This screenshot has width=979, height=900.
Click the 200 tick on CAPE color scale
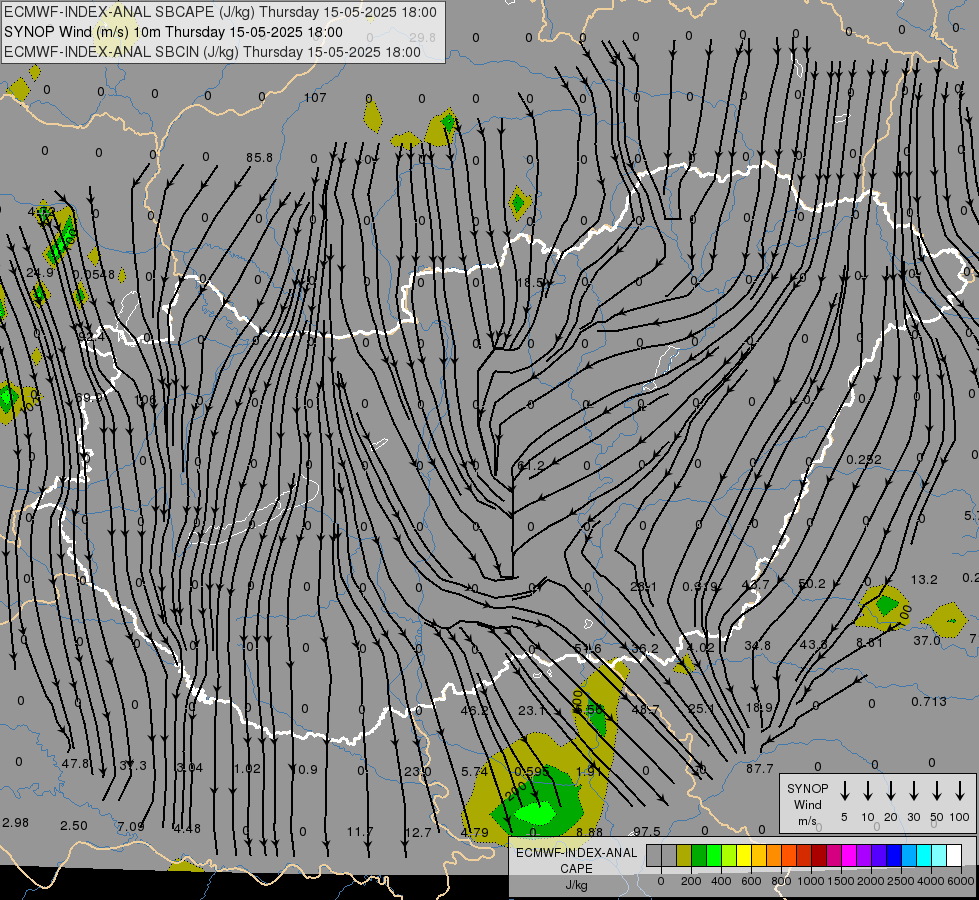pyautogui.click(x=691, y=881)
